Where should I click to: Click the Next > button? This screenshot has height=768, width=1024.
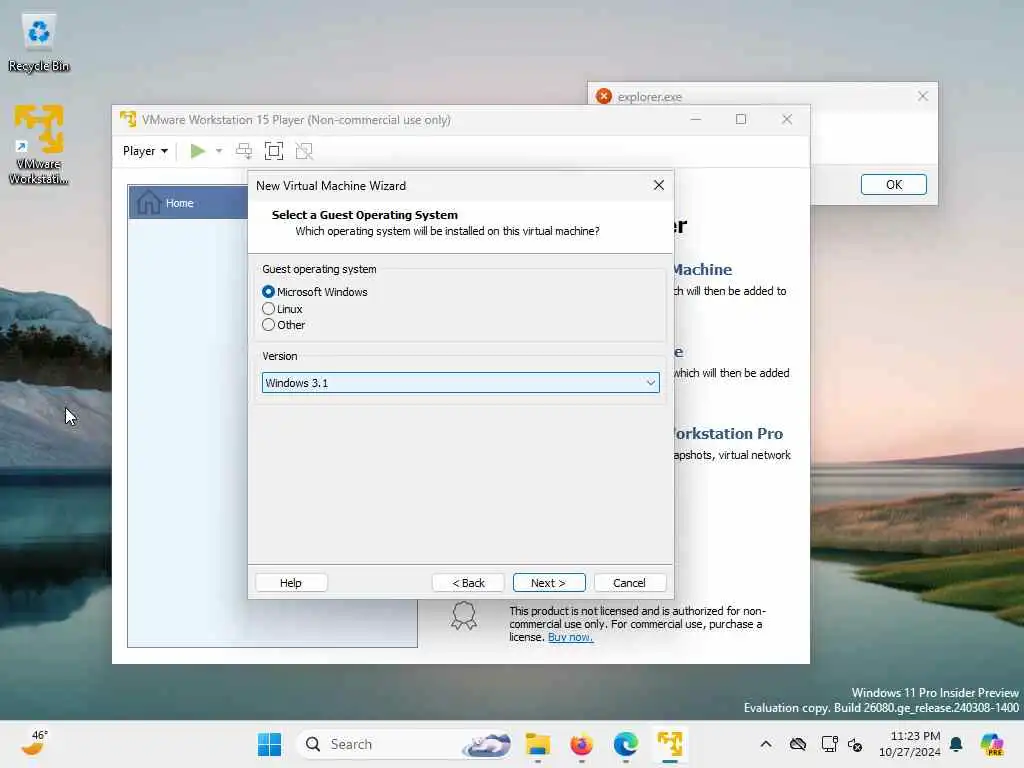(x=549, y=583)
